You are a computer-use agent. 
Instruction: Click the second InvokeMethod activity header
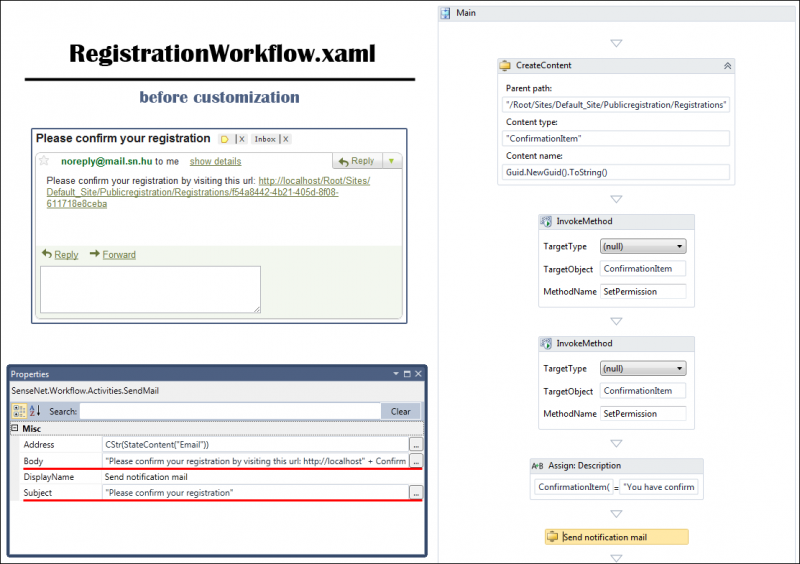pyautogui.click(x=616, y=344)
